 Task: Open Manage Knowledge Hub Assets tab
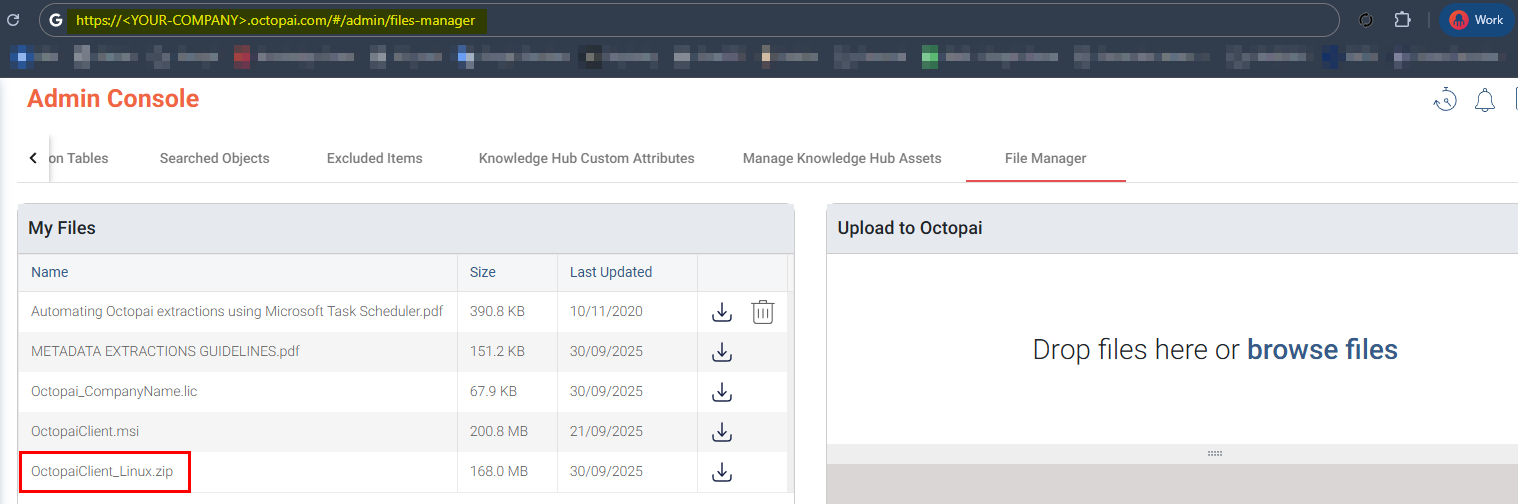pos(842,158)
